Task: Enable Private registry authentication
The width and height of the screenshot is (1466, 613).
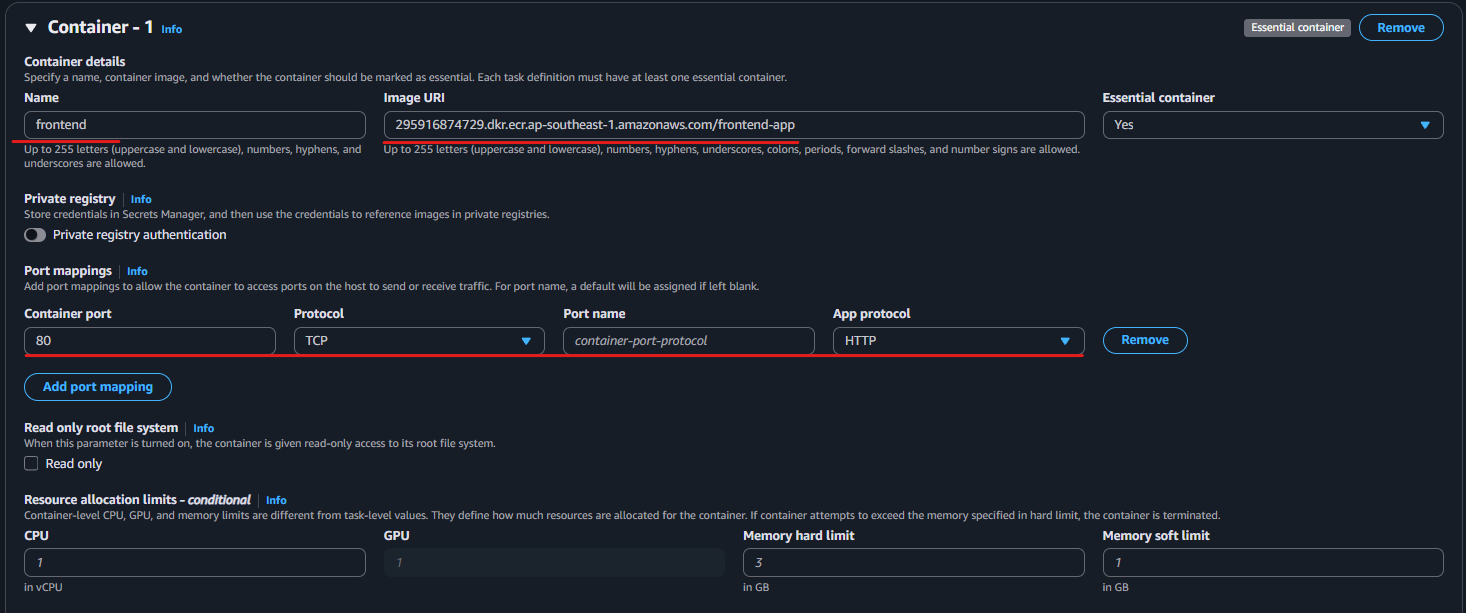Action: (x=34, y=234)
